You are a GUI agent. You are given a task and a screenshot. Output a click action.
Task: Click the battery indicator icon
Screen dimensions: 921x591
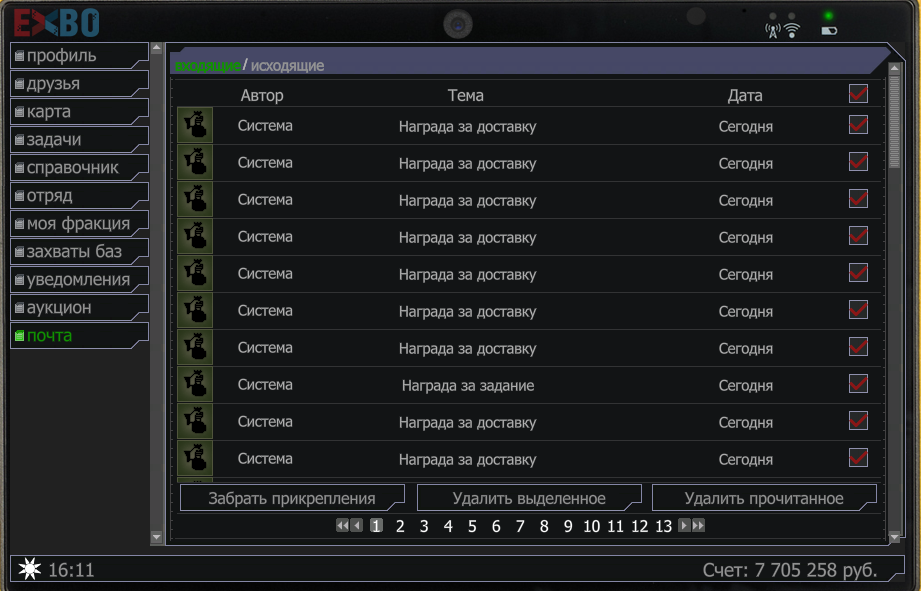click(x=829, y=31)
